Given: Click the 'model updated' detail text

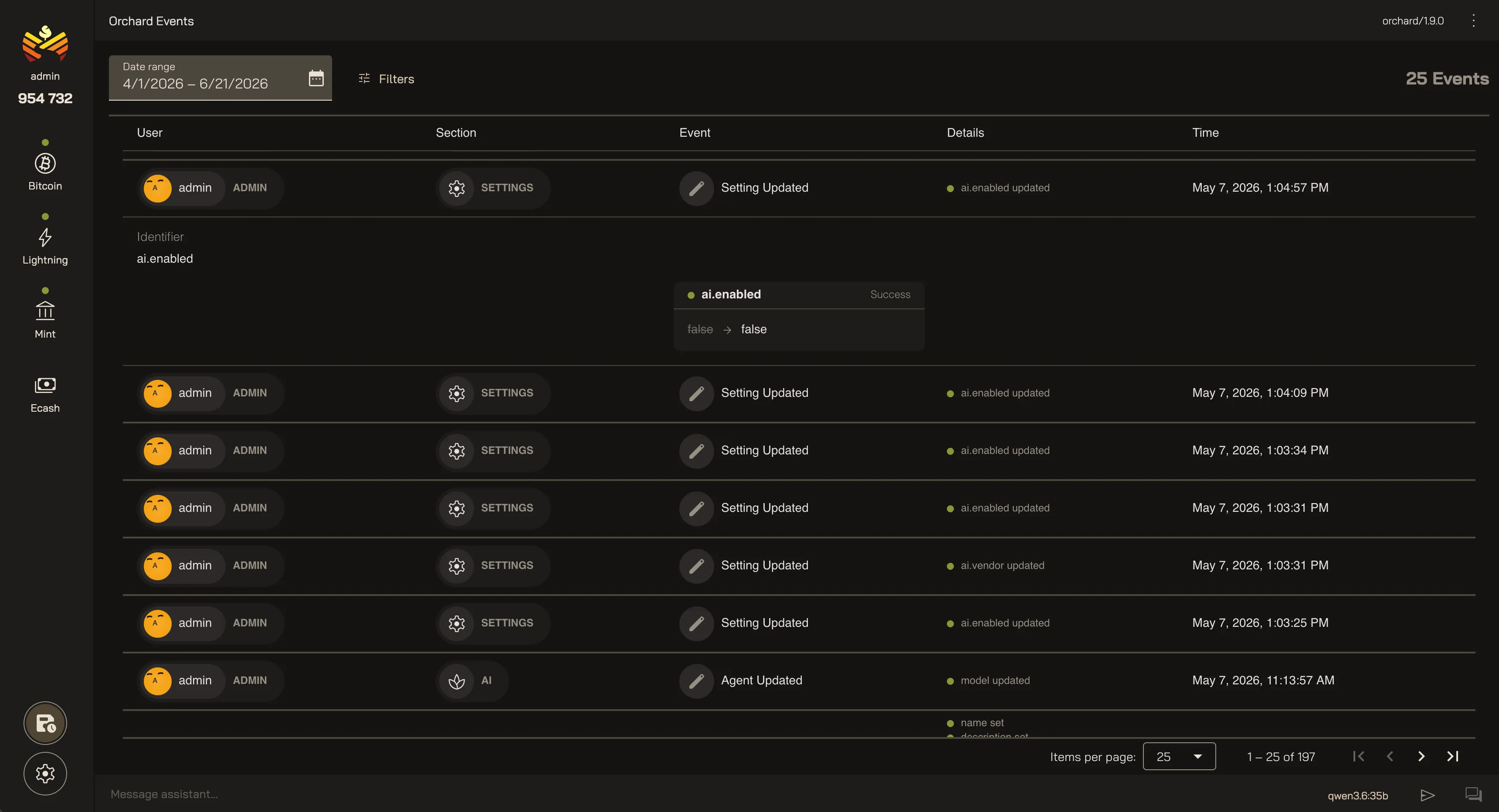Looking at the screenshot, I should tap(995, 680).
